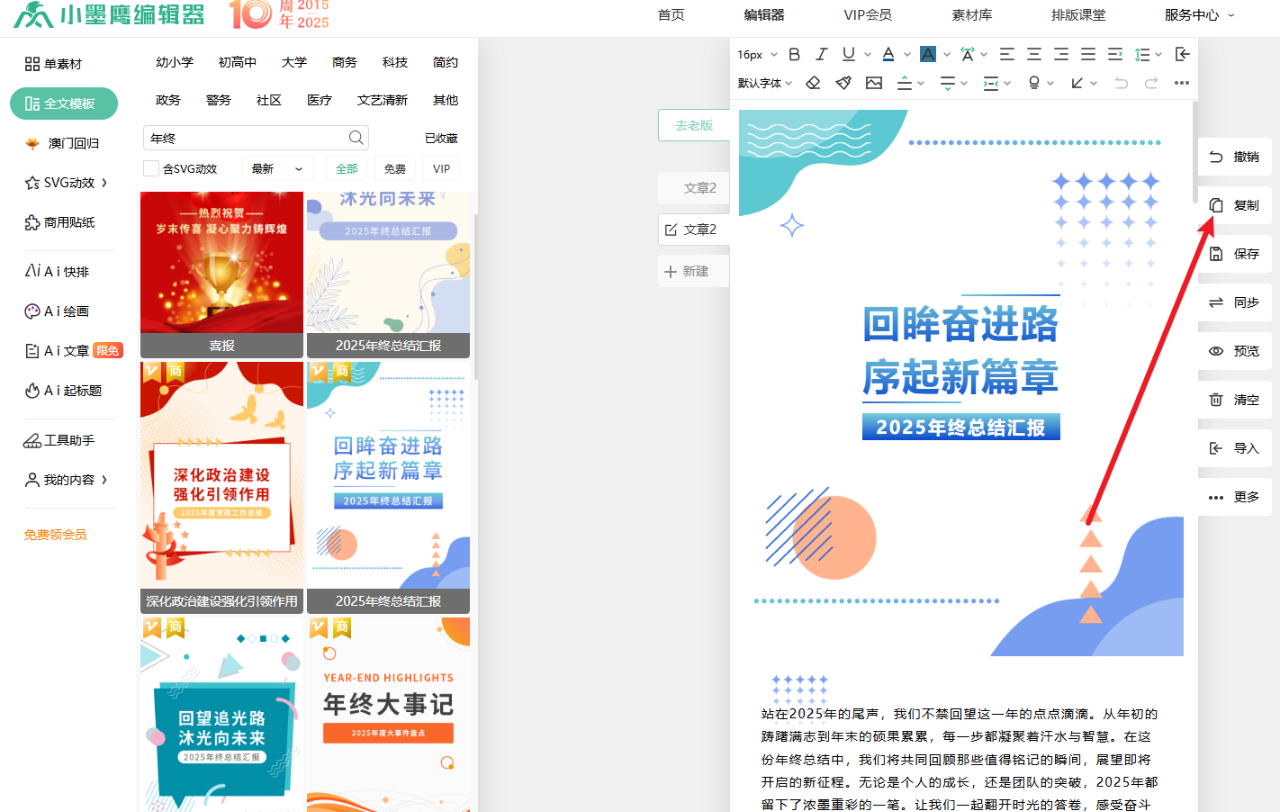Select the 全部 filter
Image resolution: width=1280 pixels, height=812 pixels.
click(346, 169)
